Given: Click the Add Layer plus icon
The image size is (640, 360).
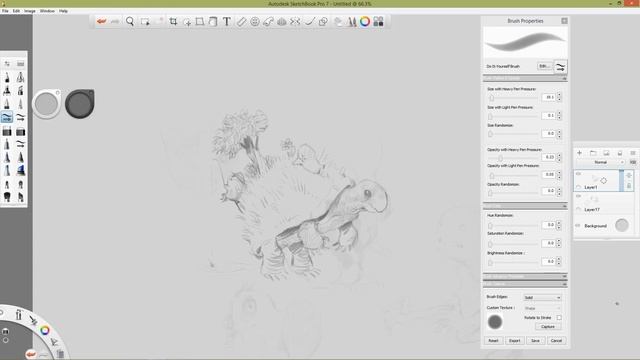Looking at the screenshot, I should [579, 153].
